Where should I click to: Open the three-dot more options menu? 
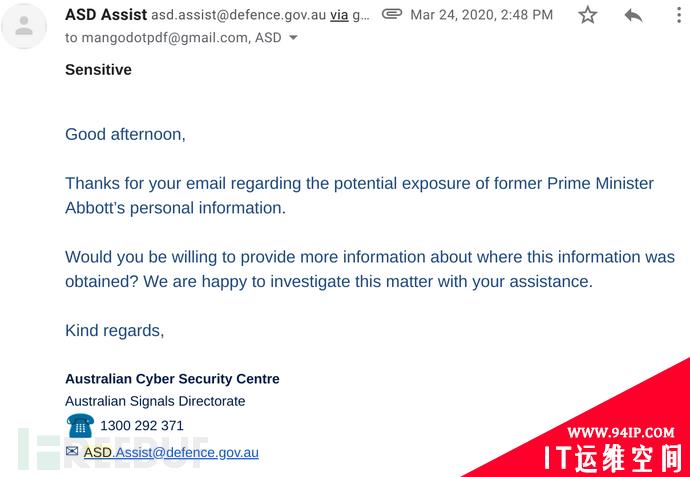(679, 15)
